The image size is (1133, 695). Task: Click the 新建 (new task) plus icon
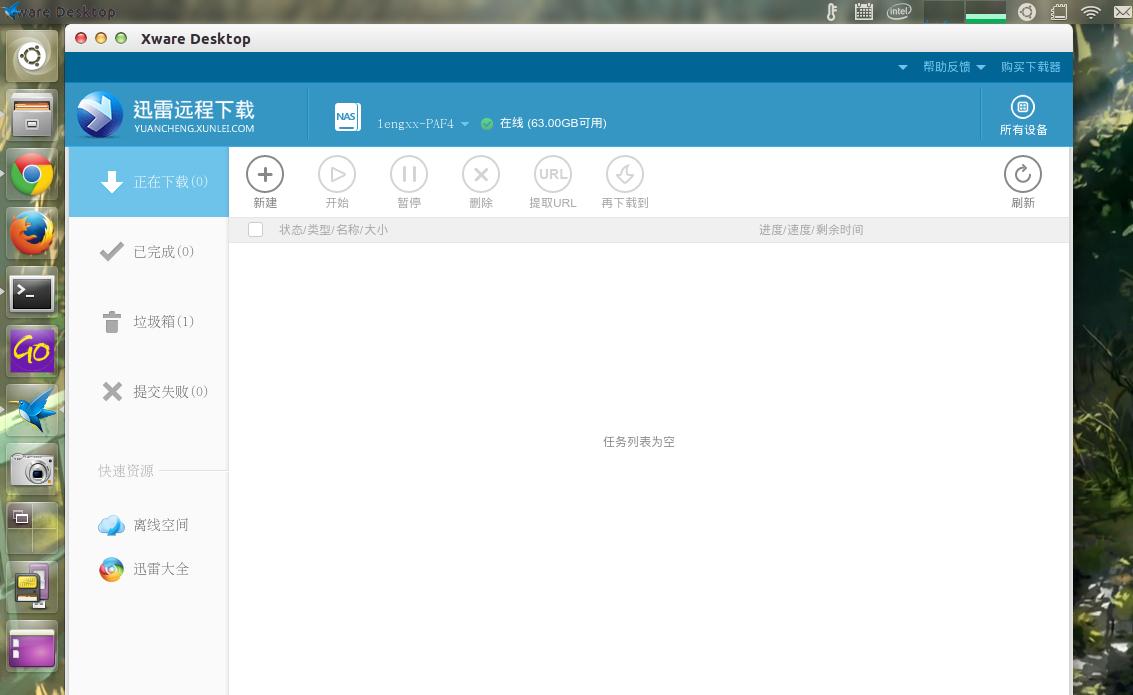pyautogui.click(x=265, y=174)
